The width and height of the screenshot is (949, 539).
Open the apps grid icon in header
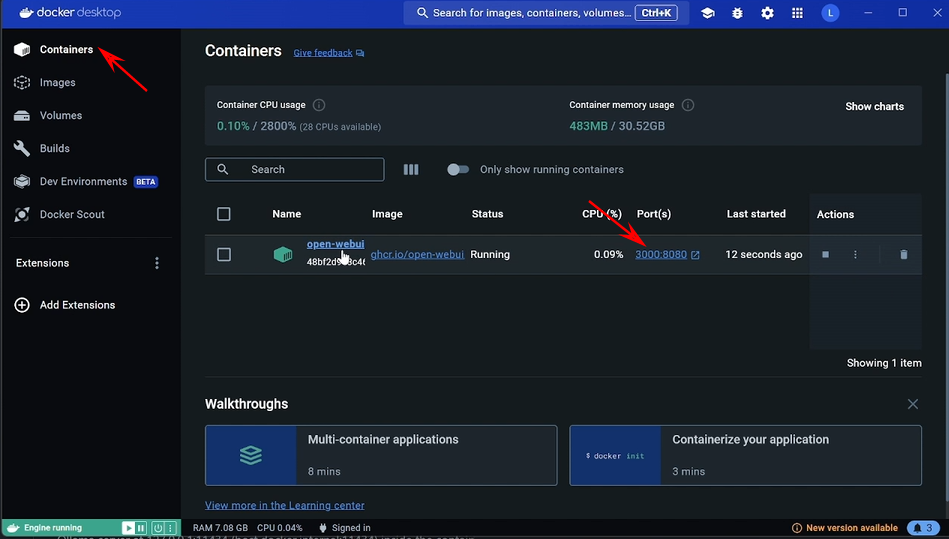click(x=797, y=13)
